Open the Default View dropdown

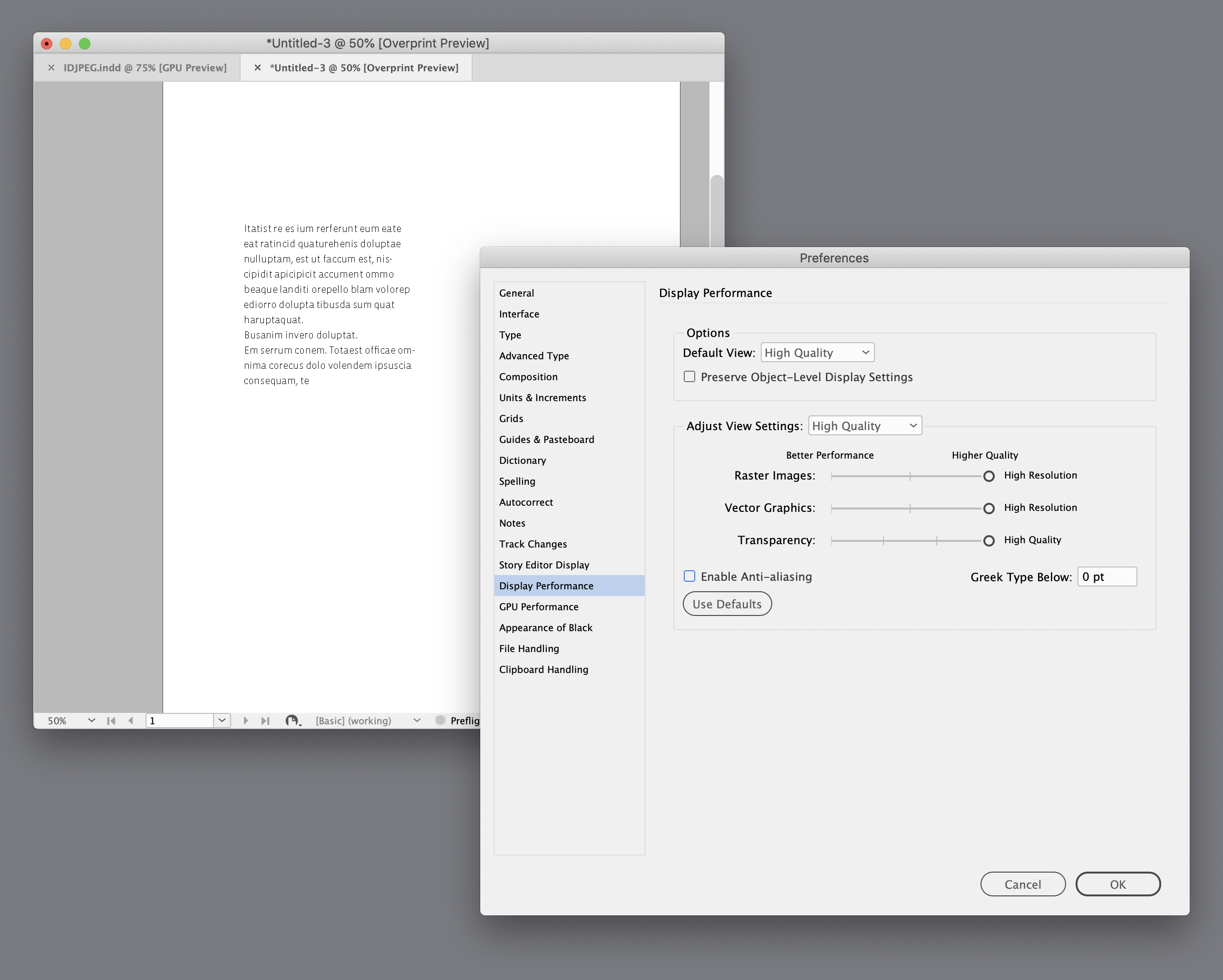click(817, 352)
